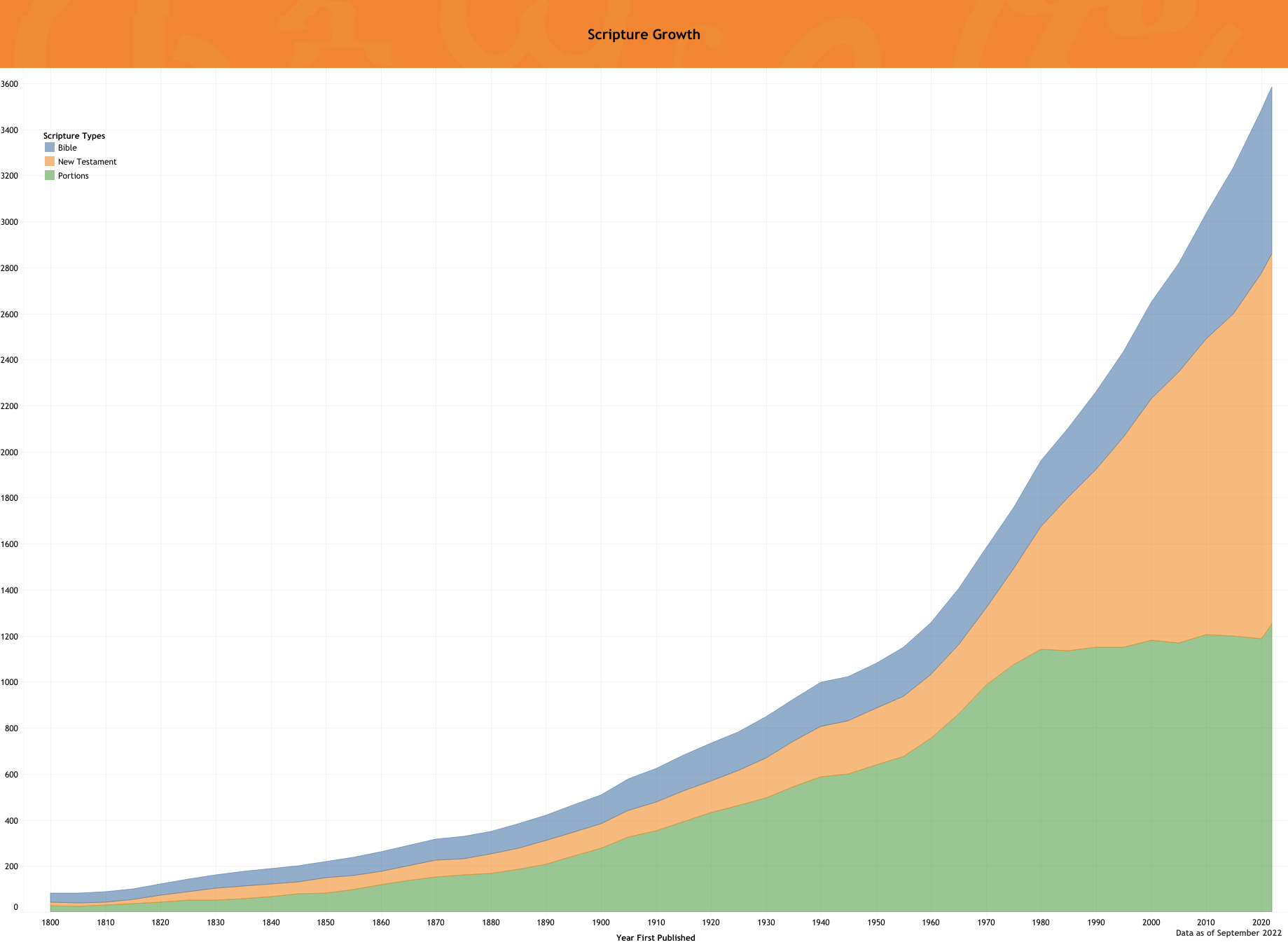Select the Bible legend label

[x=67, y=148]
